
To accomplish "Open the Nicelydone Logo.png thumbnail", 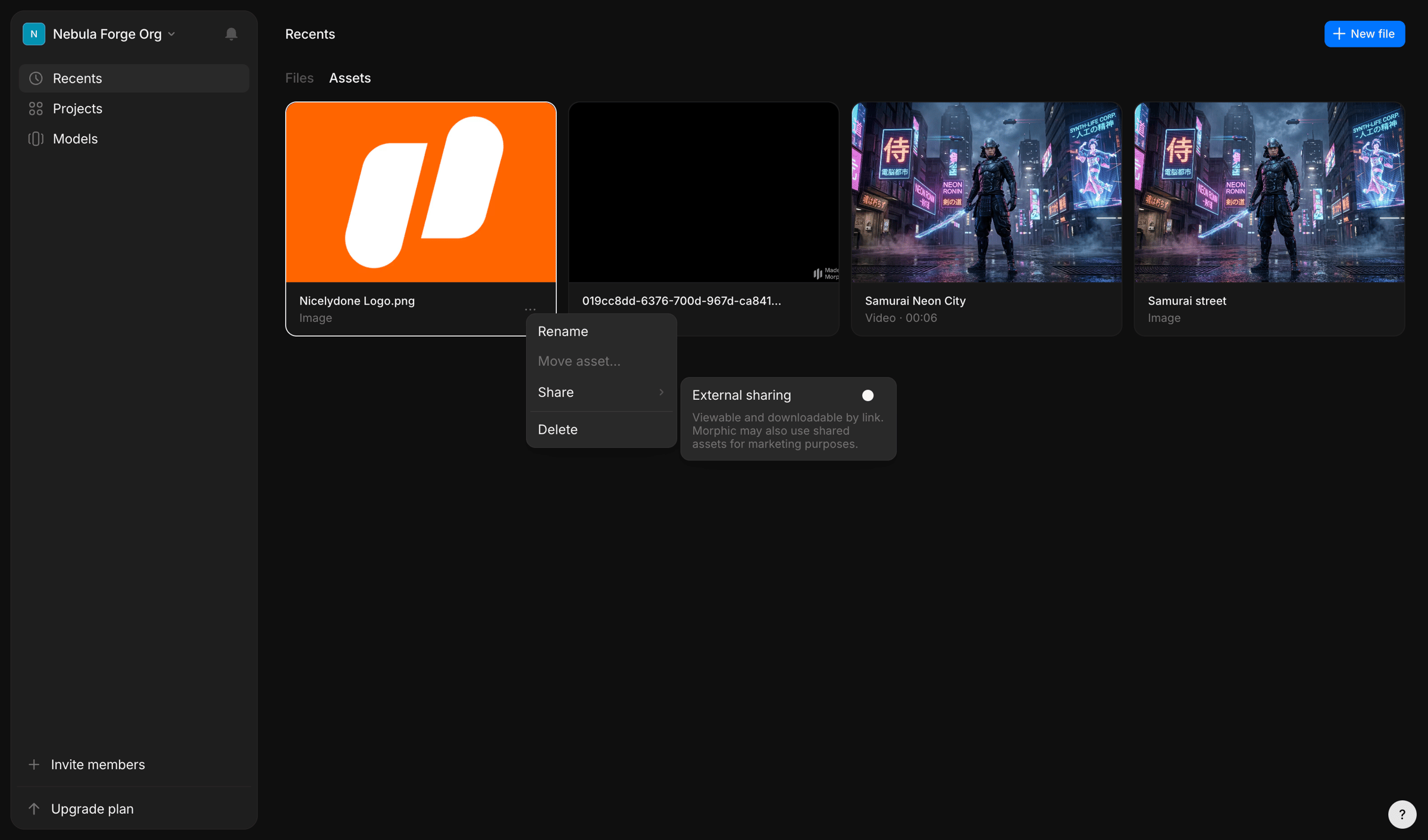I will (421, 192).
